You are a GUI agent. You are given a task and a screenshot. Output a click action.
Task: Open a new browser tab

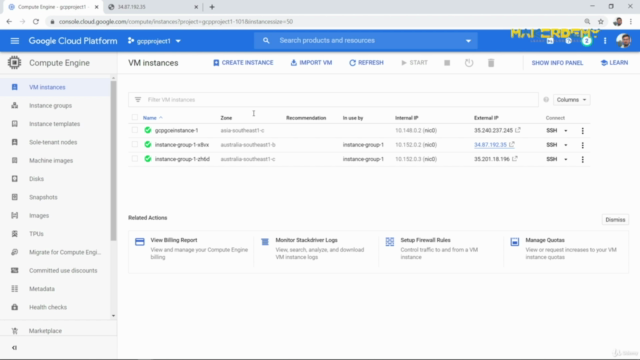[212, 7]
